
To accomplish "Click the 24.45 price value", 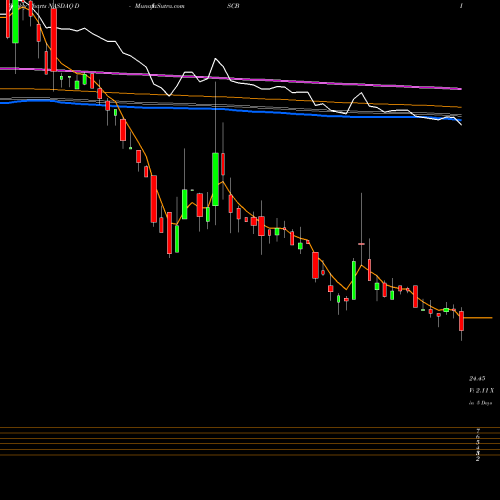I will click(477, 379).
